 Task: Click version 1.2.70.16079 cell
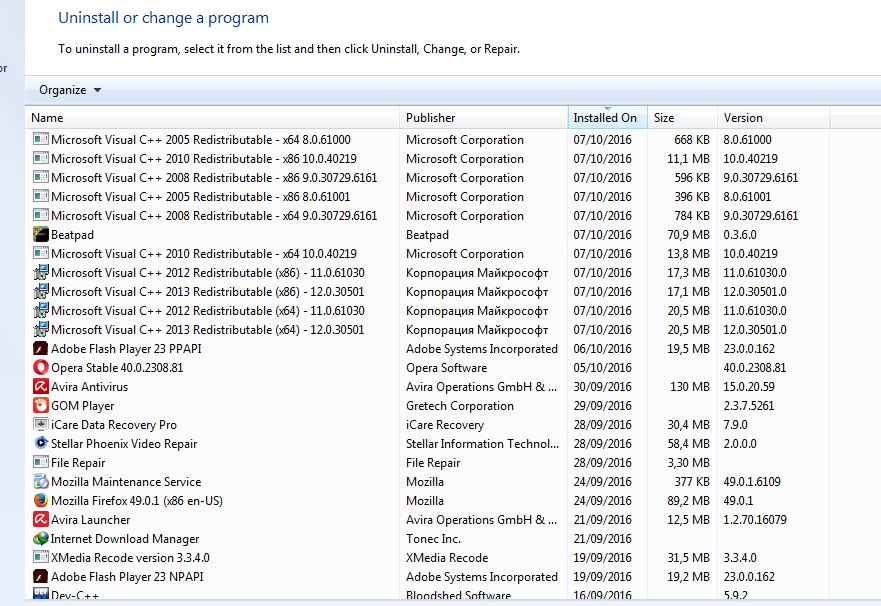click(755, 520)
